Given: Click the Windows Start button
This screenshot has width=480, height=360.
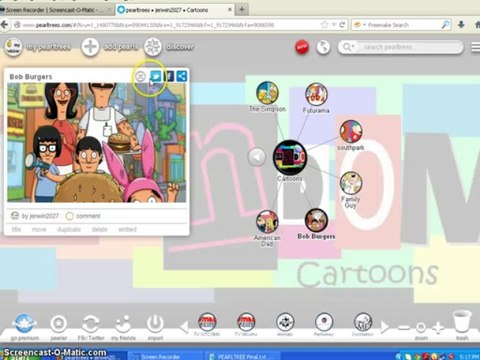Looking at the screenshot, I should pyautogui.click(x=20, y=356).
